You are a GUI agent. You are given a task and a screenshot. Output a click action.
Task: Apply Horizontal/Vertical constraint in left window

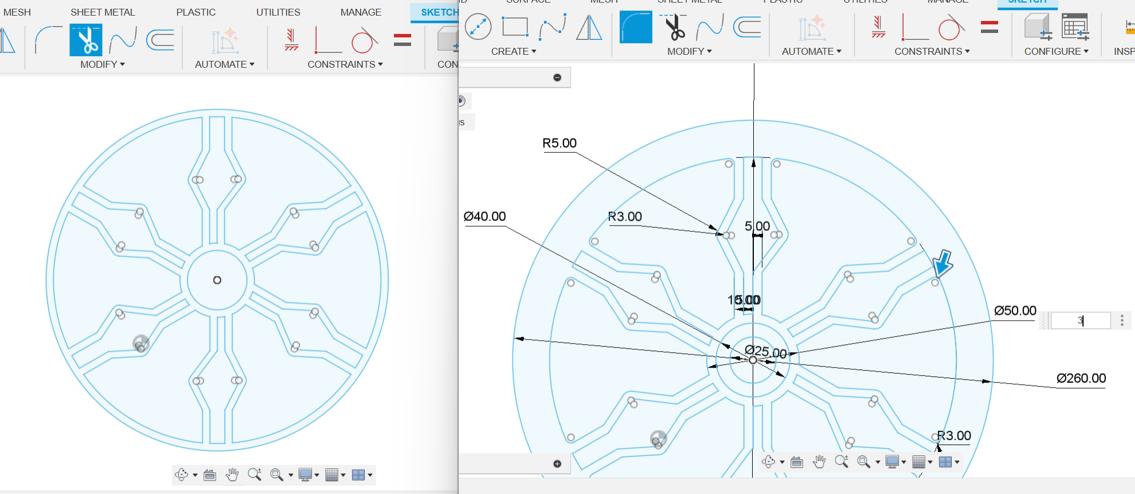327,41
